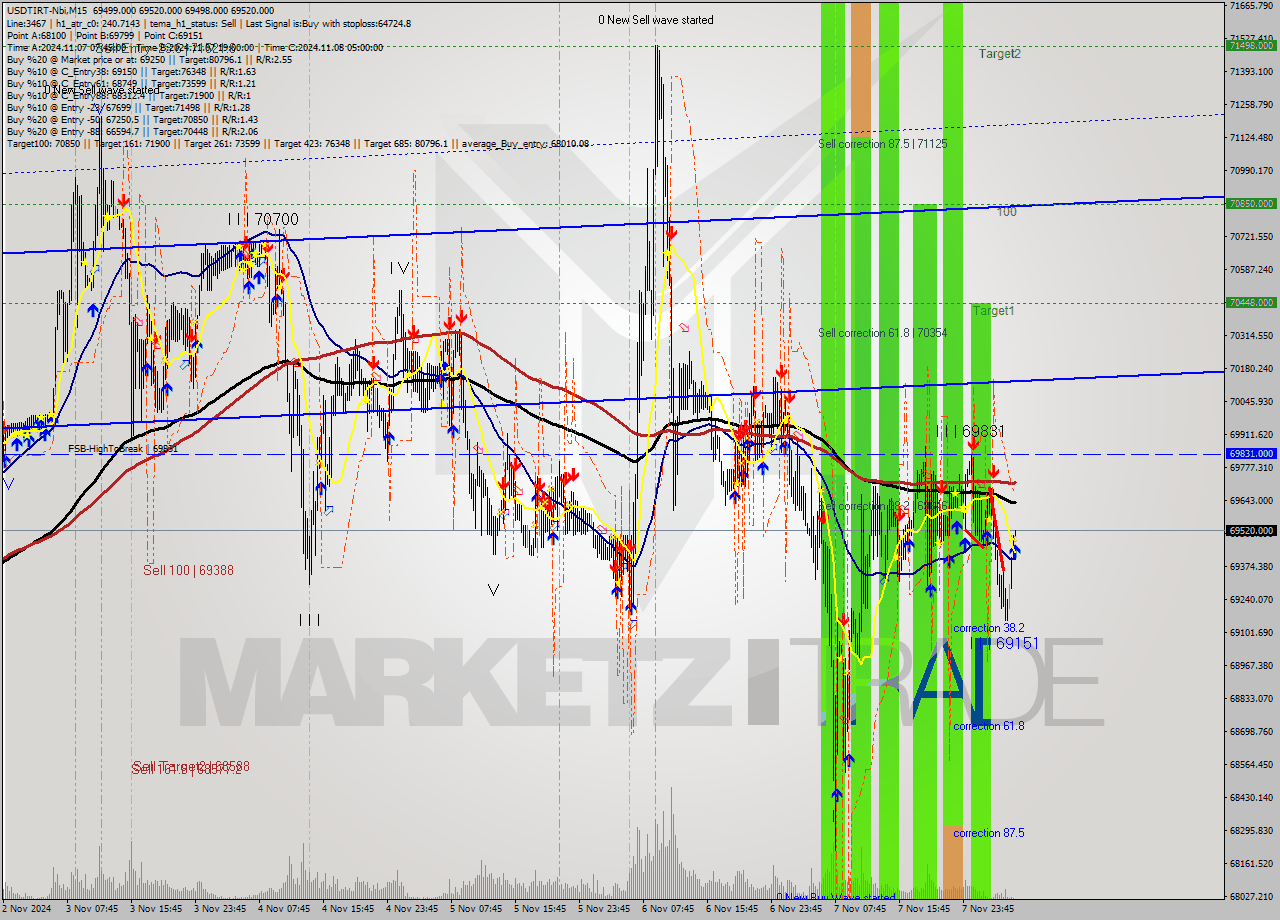Click 'Sell correction 61.8 | 70354' label
Image resolution: width=1280 pixels, height=920 pixels.
[882, 333]
